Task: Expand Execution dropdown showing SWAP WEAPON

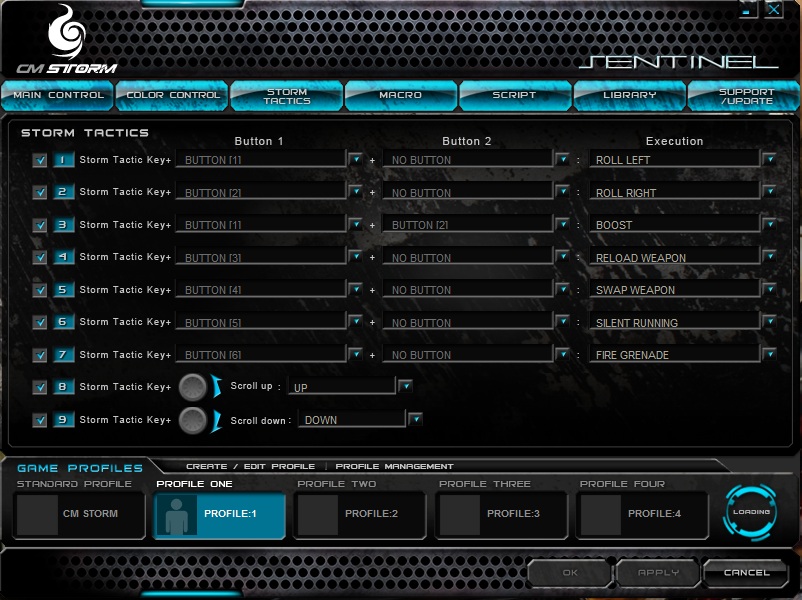Action: click(769, 289)
